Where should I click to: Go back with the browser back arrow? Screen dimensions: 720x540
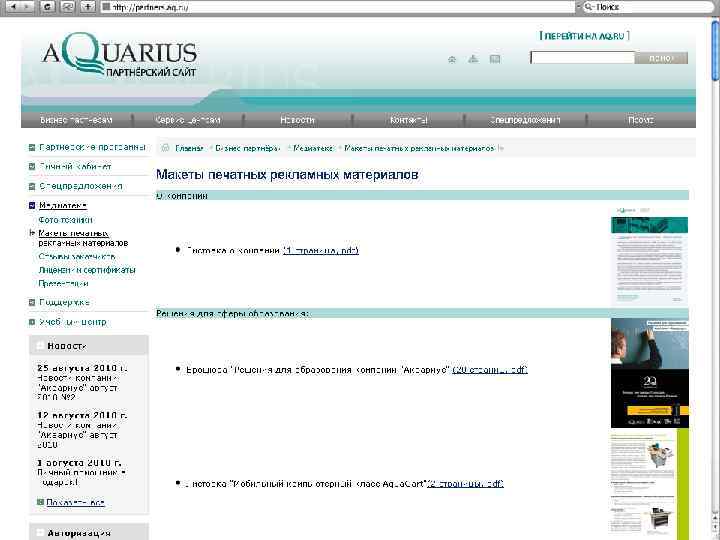[x=13, y=6]
